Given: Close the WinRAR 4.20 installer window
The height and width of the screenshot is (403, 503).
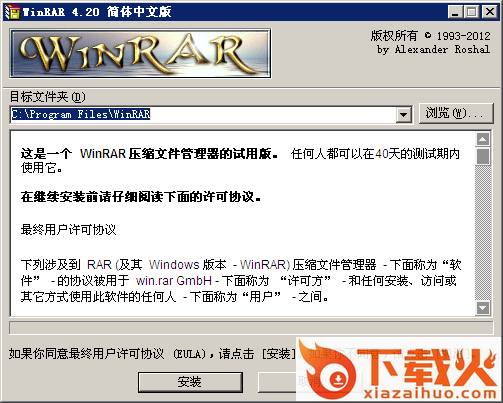Looking at the screenshot, I should click(x=490, y=12).
